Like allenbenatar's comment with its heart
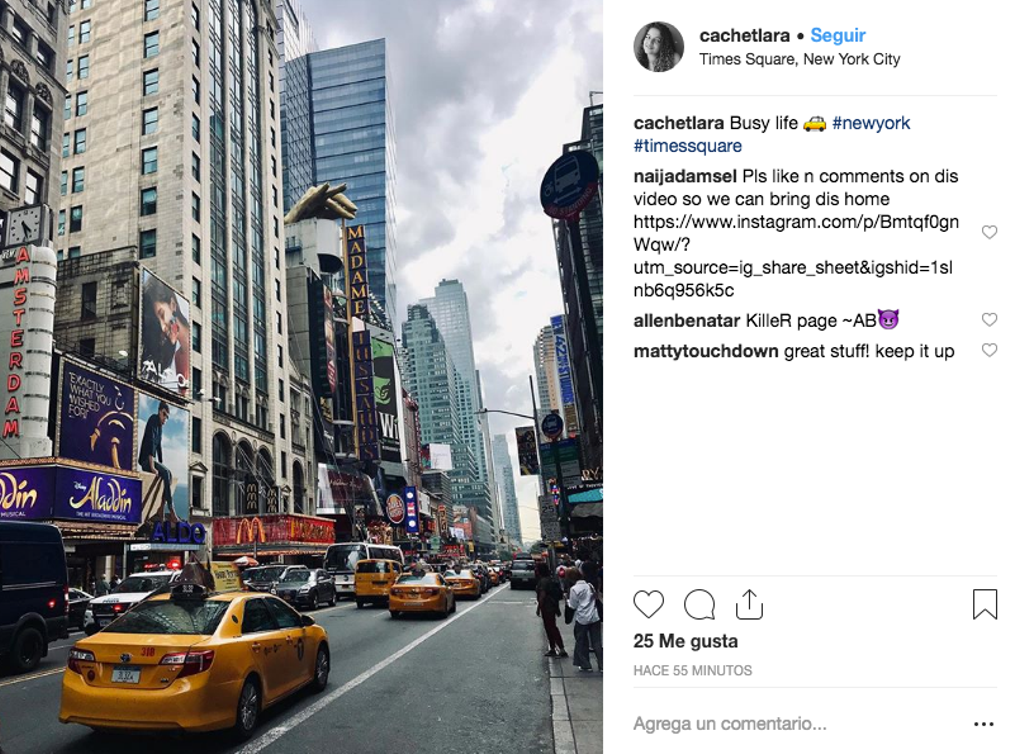Screen dimensions: 1024x754 click(989, 319)
